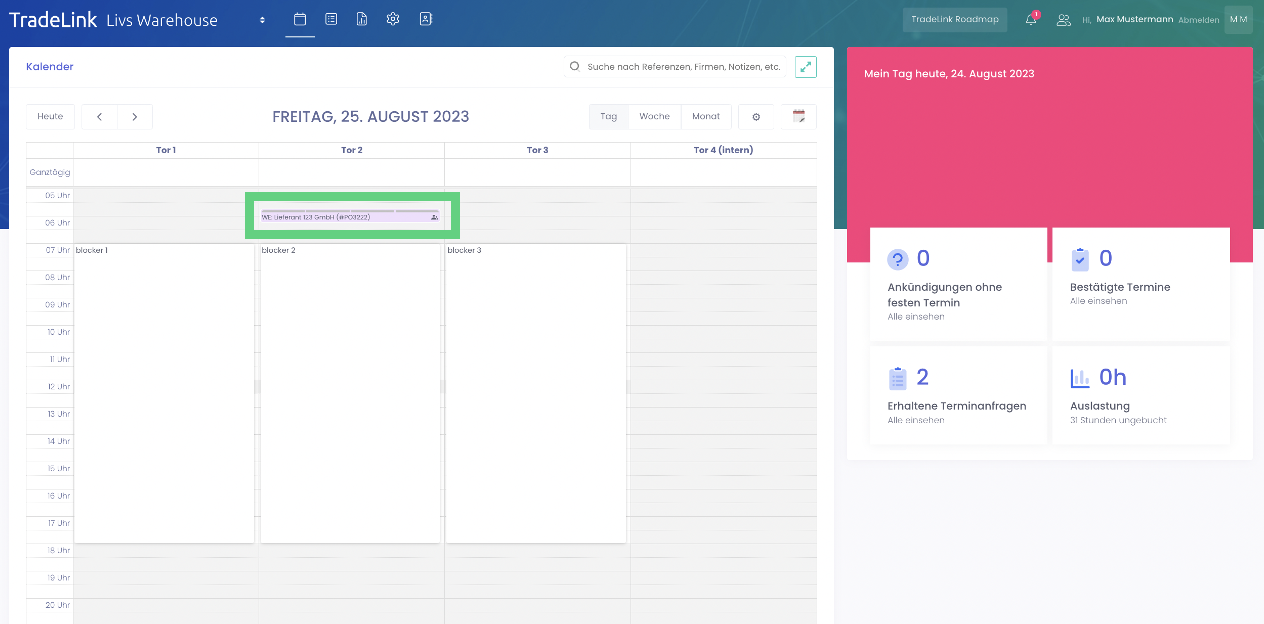
Task: Go to previous day with left chevron
Action: [100, 117]
